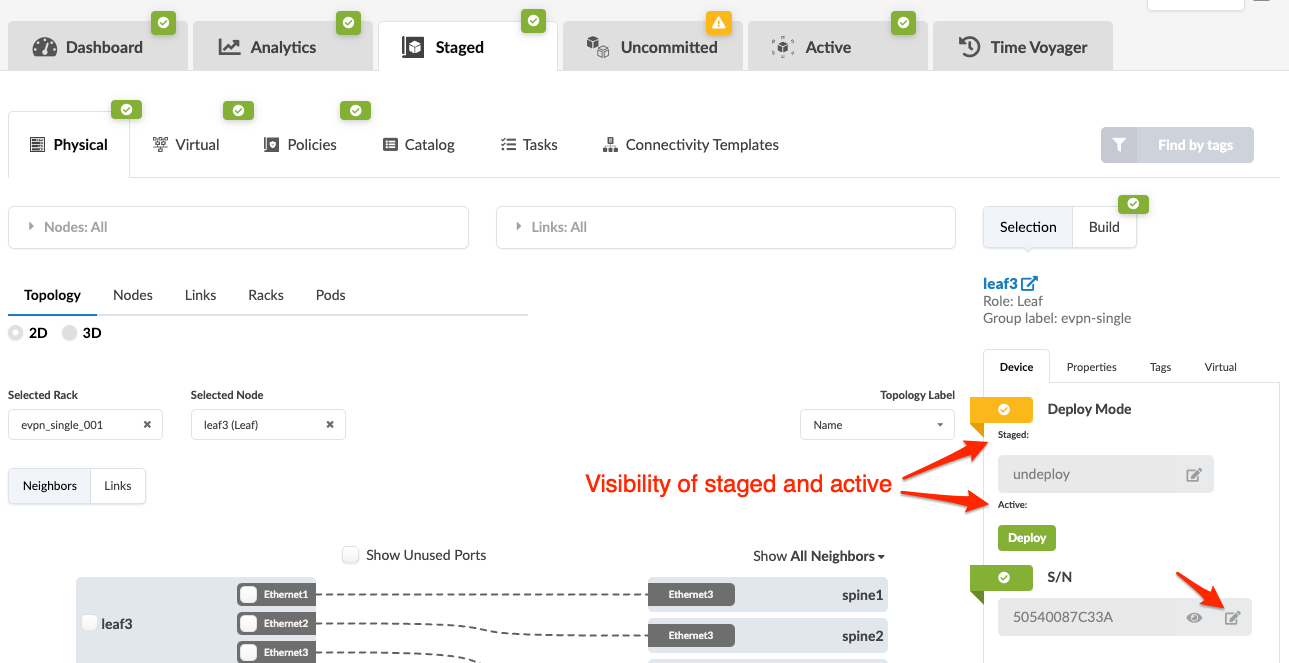Check the Ethernet1 port checkbox on leaf3

(248, 595)
